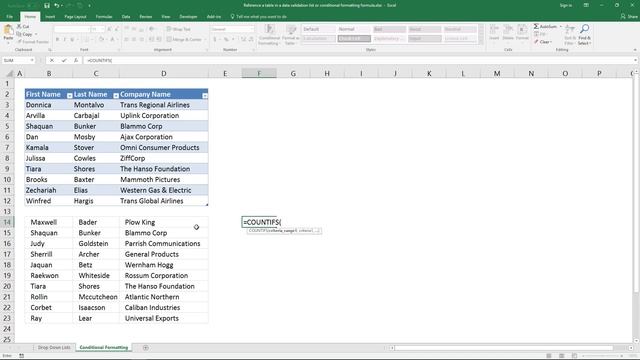This screenshot has width=640, height=360.
Task: Open the Fill Color swatch
Action: tap(101, 40)
